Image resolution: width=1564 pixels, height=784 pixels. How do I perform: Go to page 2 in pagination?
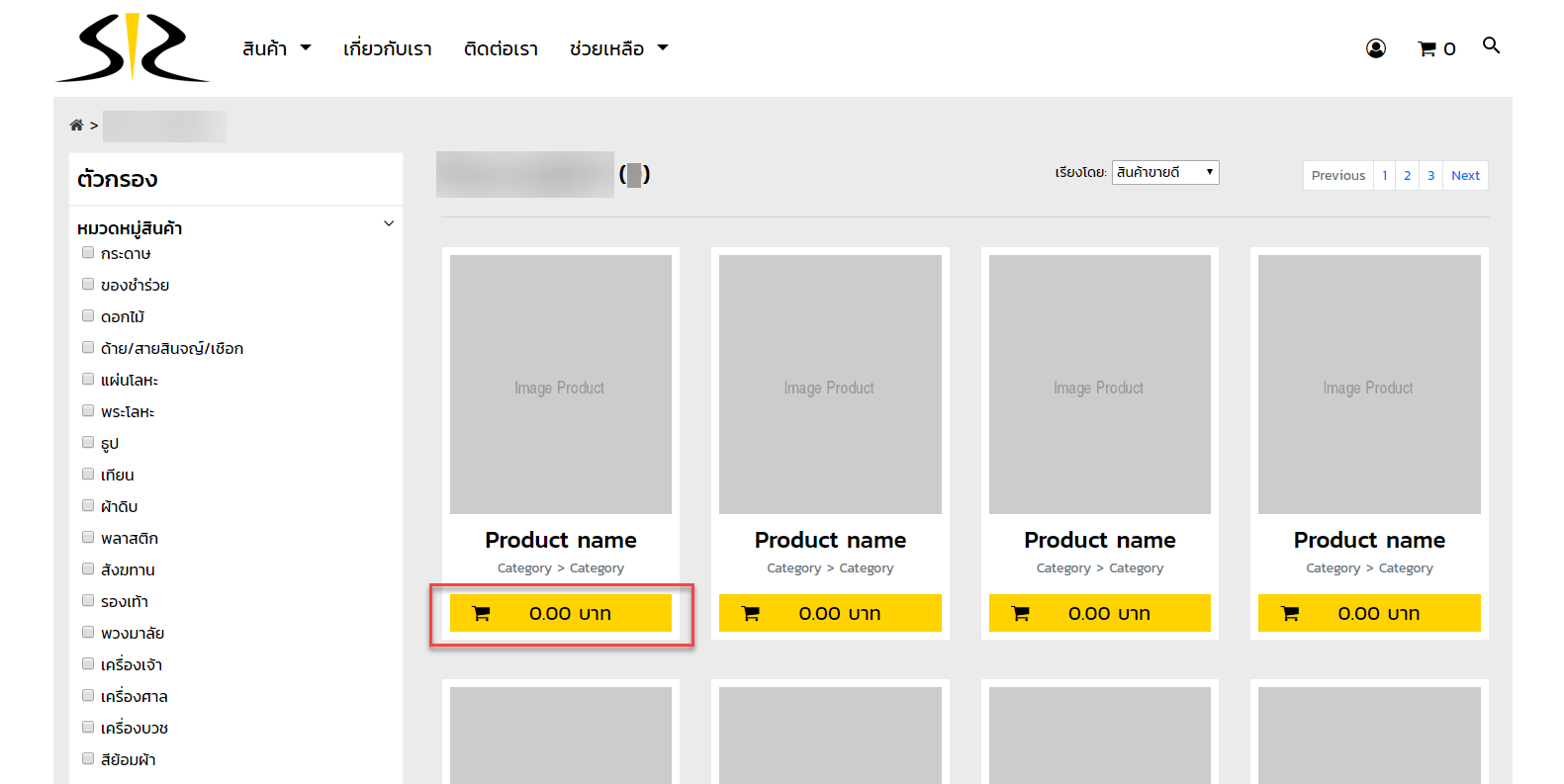(x=1407, y=175)
